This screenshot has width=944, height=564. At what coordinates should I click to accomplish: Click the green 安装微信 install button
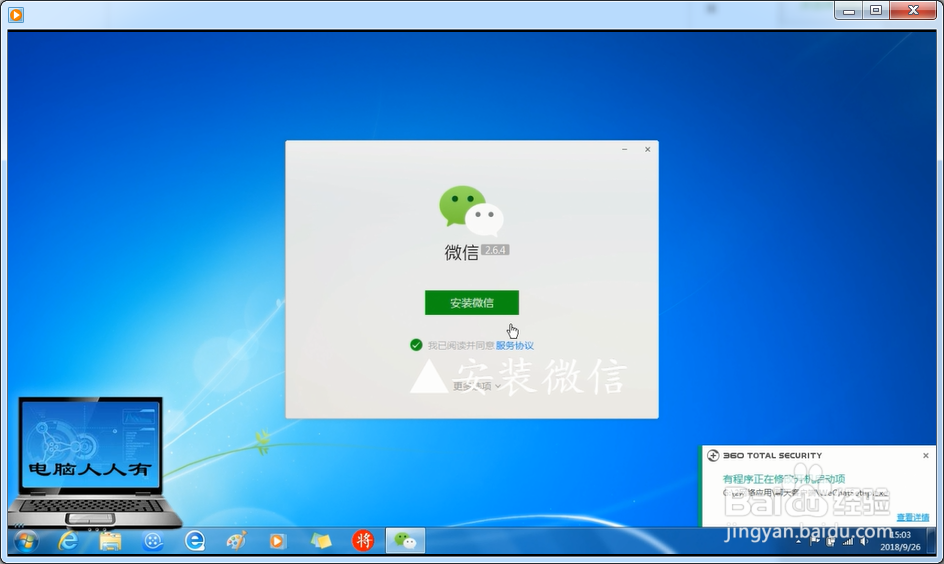471,303
